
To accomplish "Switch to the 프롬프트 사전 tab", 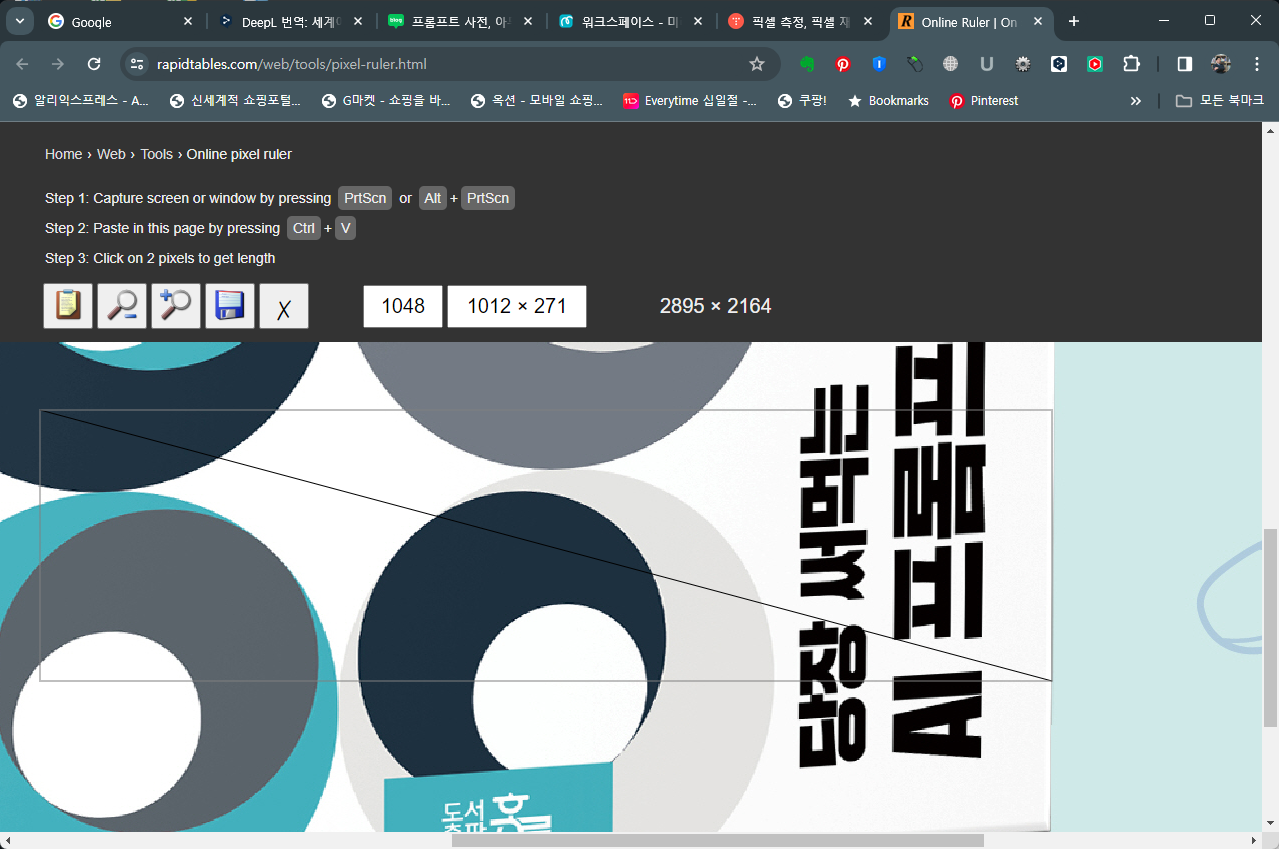I will tap(460, 21).
